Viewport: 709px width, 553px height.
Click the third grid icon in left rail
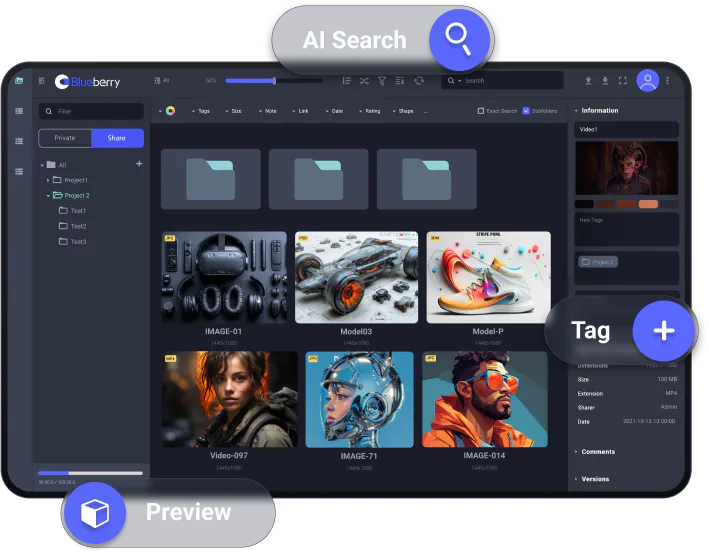click(x=19, y=171)
